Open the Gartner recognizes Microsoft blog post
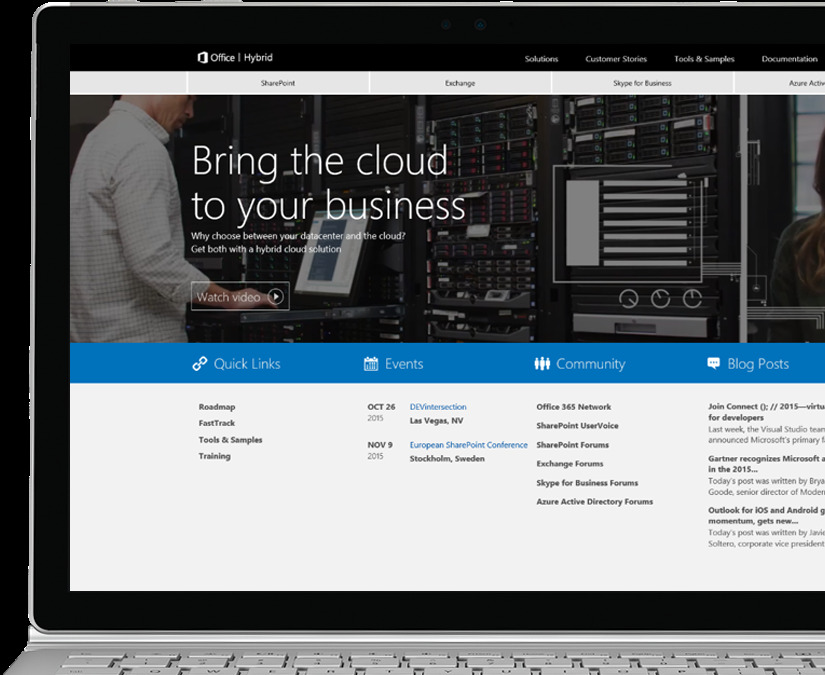Image resolution: width=825 pixels, height=675 pixels. coord(766,464)
